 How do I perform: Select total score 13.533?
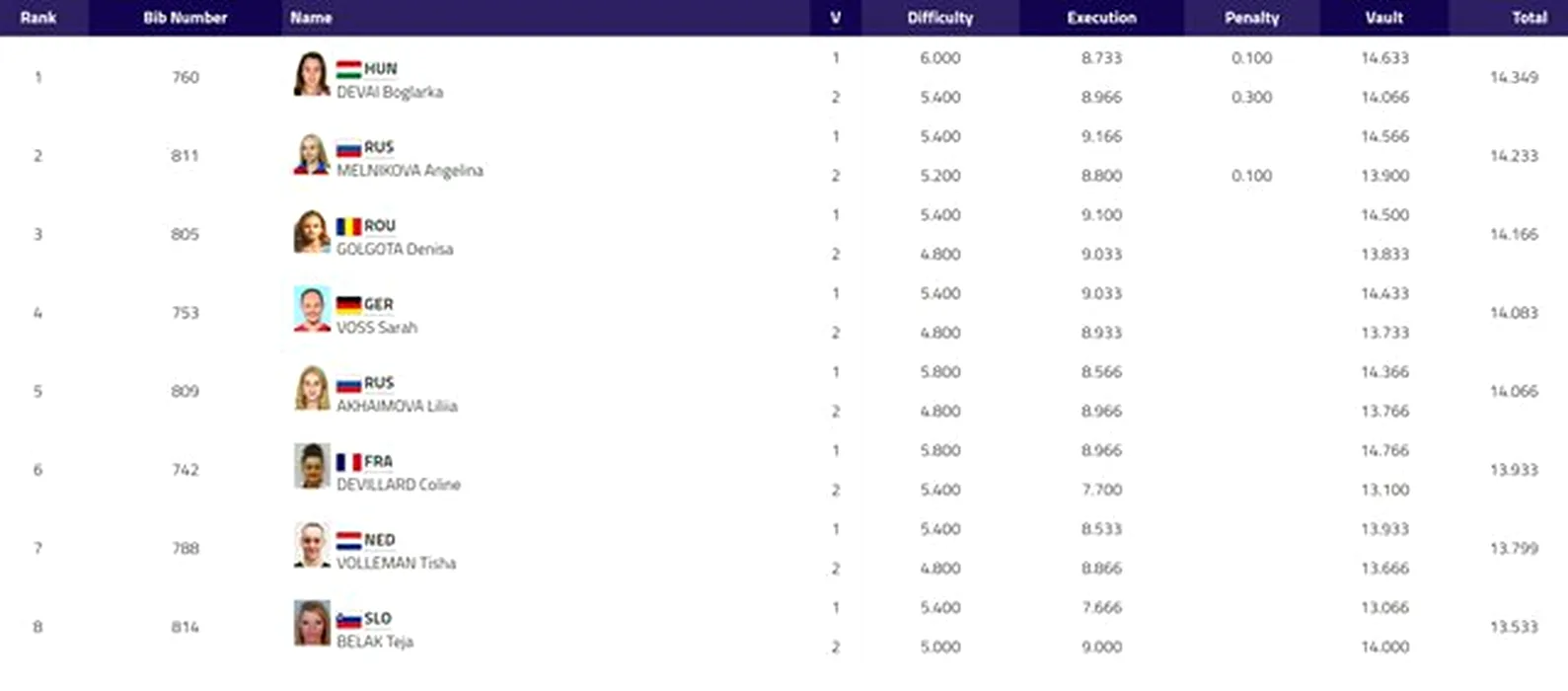(x=1514, y=627)
